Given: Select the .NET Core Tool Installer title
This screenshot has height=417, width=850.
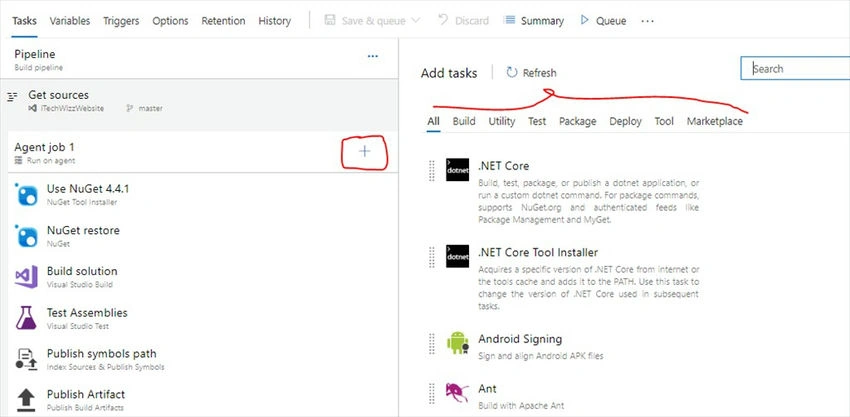Looking at the screenshot, I should [x=538, y=253].
